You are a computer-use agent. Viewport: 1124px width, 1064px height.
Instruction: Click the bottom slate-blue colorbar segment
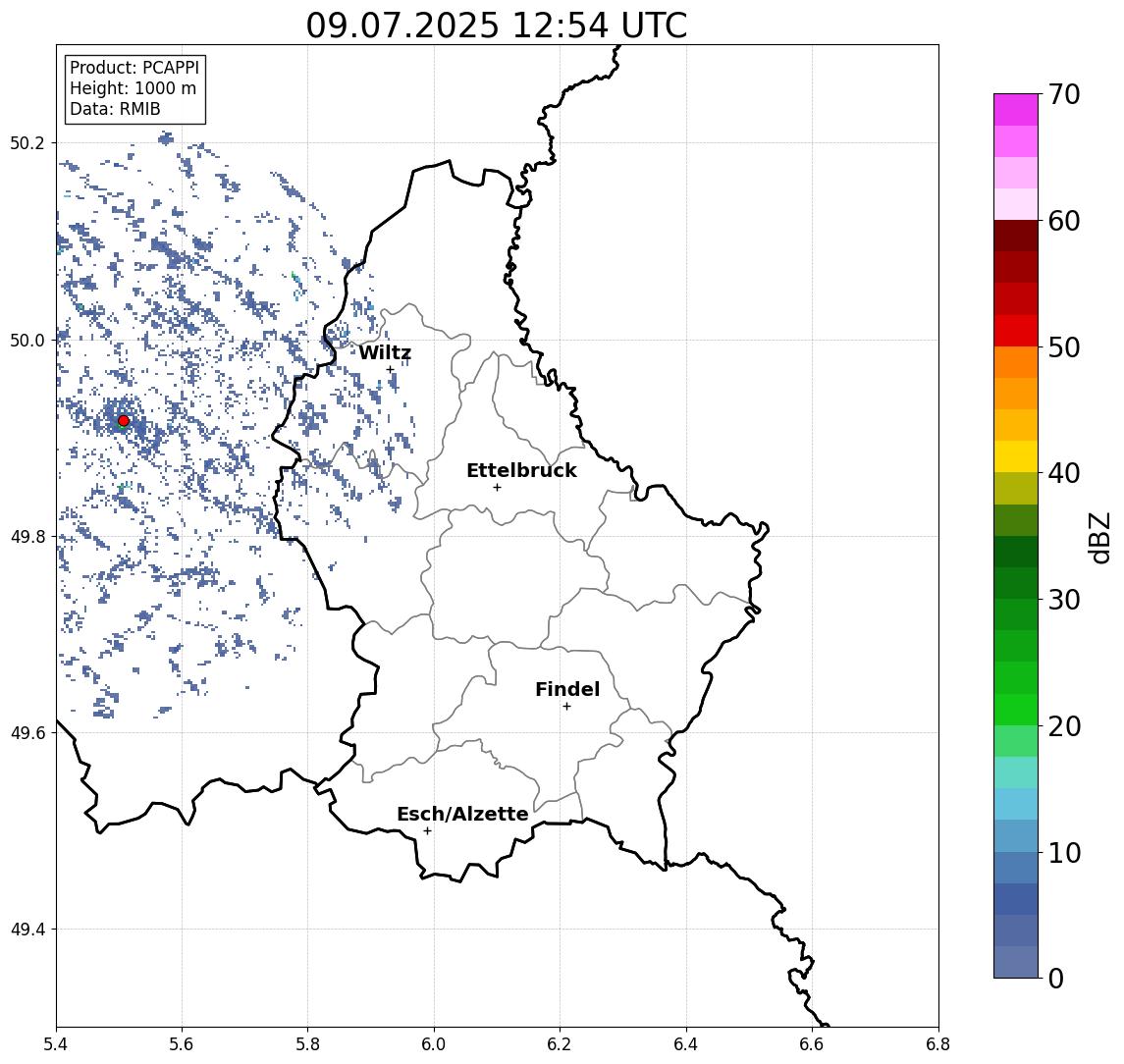(x=1016, y=962)
